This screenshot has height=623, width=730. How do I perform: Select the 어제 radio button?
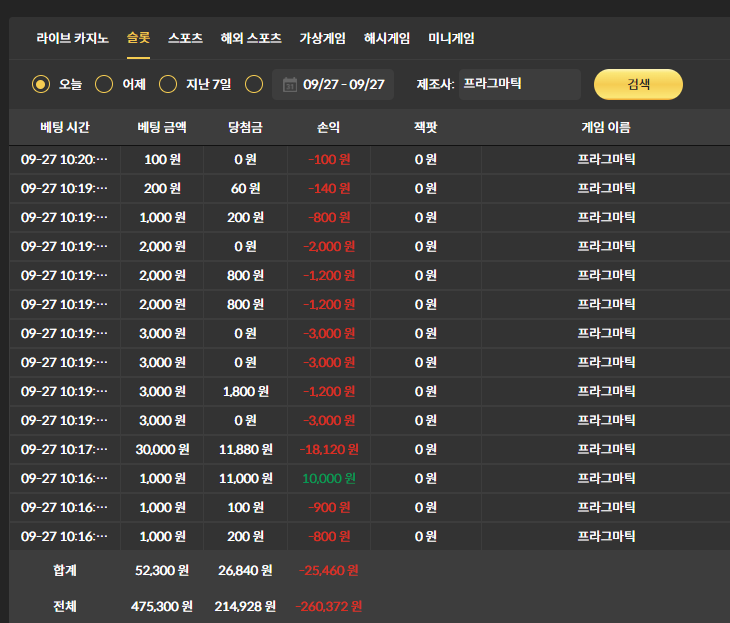tap(104, 85)
